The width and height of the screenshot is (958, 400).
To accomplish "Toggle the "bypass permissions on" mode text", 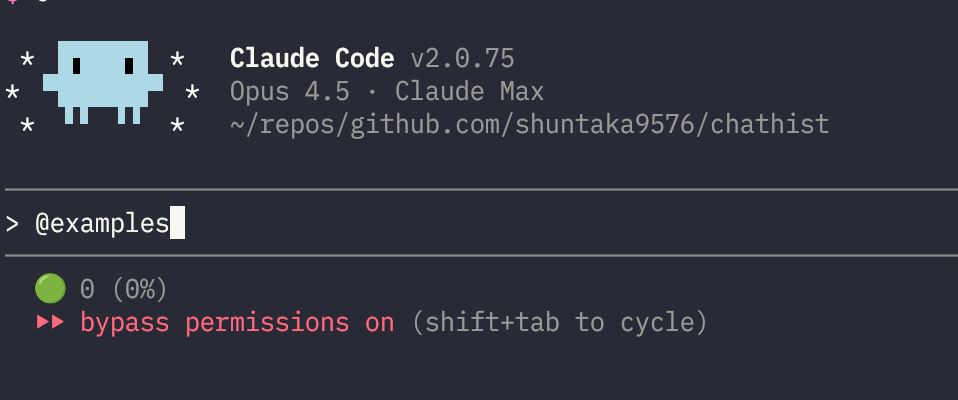I will (x=238, y=323).
